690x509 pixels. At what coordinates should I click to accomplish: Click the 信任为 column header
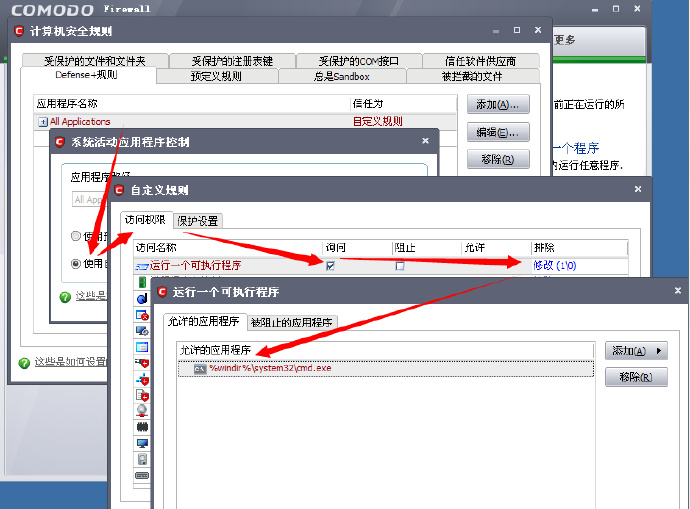[404, 104]
